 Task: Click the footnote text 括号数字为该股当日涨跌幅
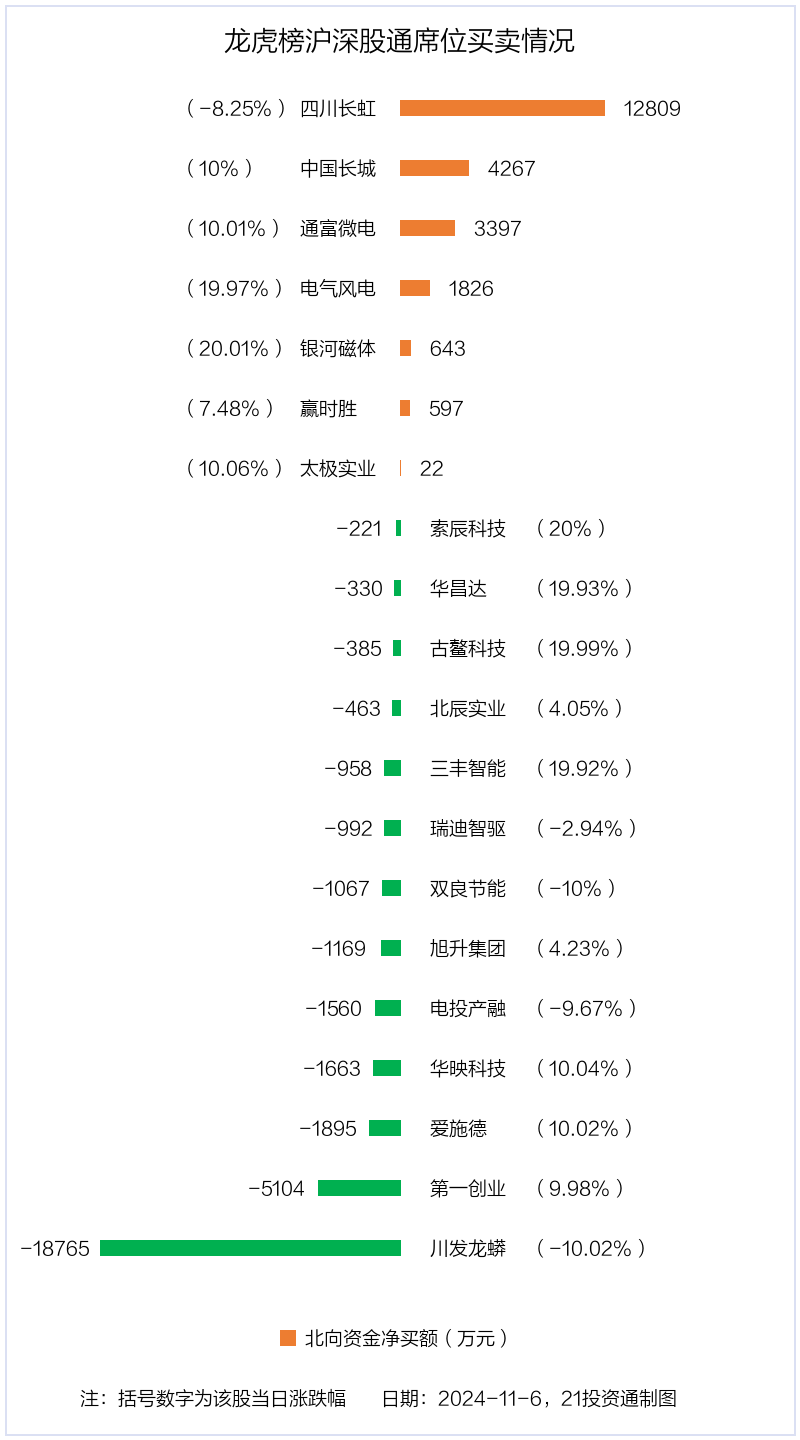click(x=232, y=1399)
